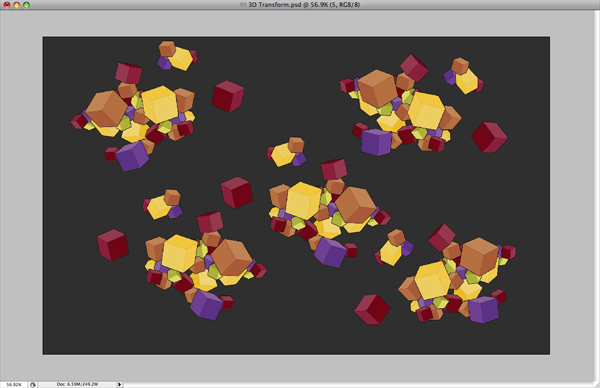The height and width of the screenshot is (388, 600).
Task: Close the 3D Transform.psd window
Action: pyautogui.click(x=7, y=5)
